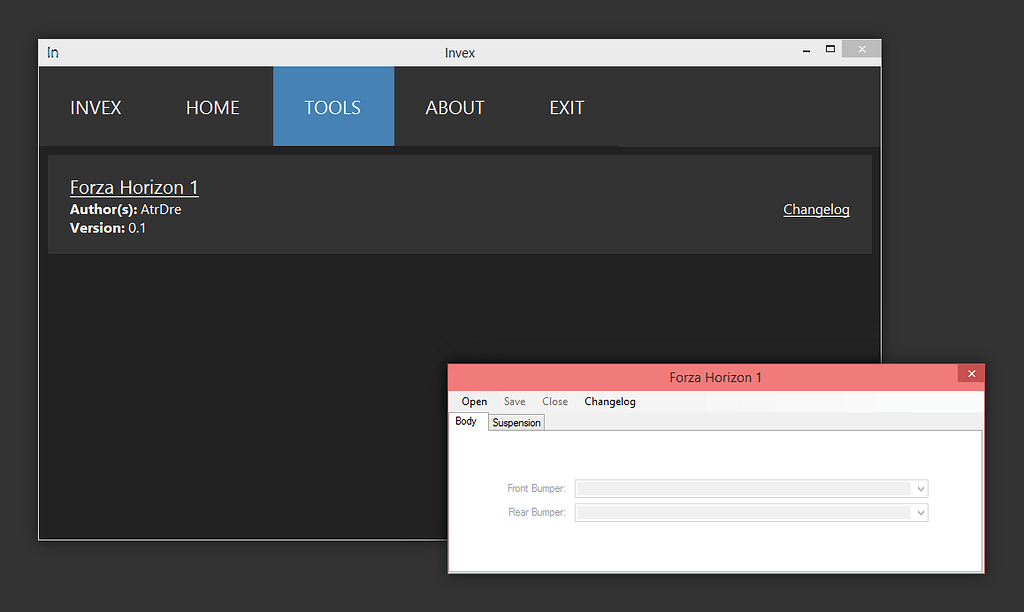Close the Invex main window
The height and width of the screenshot is (612, 1024).
tap(861, 49)
